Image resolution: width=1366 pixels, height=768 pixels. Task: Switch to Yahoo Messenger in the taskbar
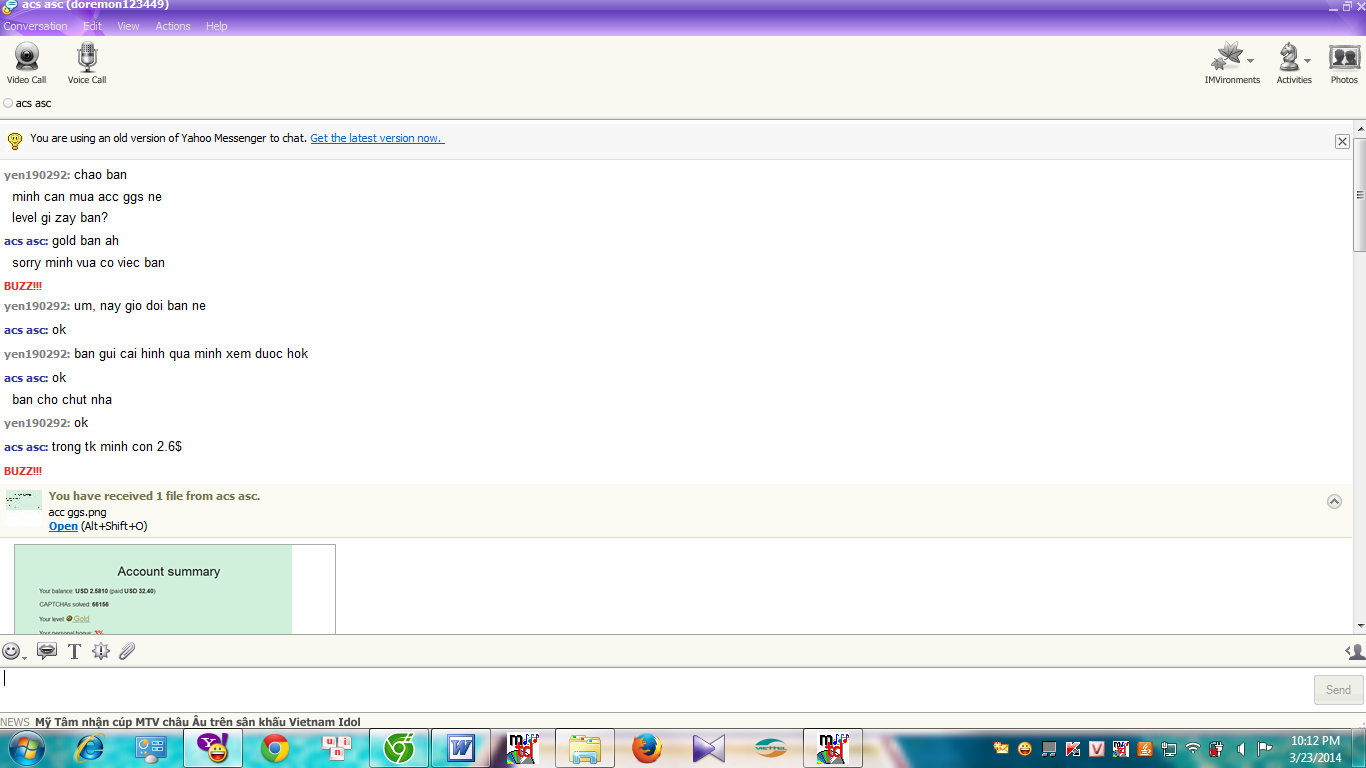213,748
